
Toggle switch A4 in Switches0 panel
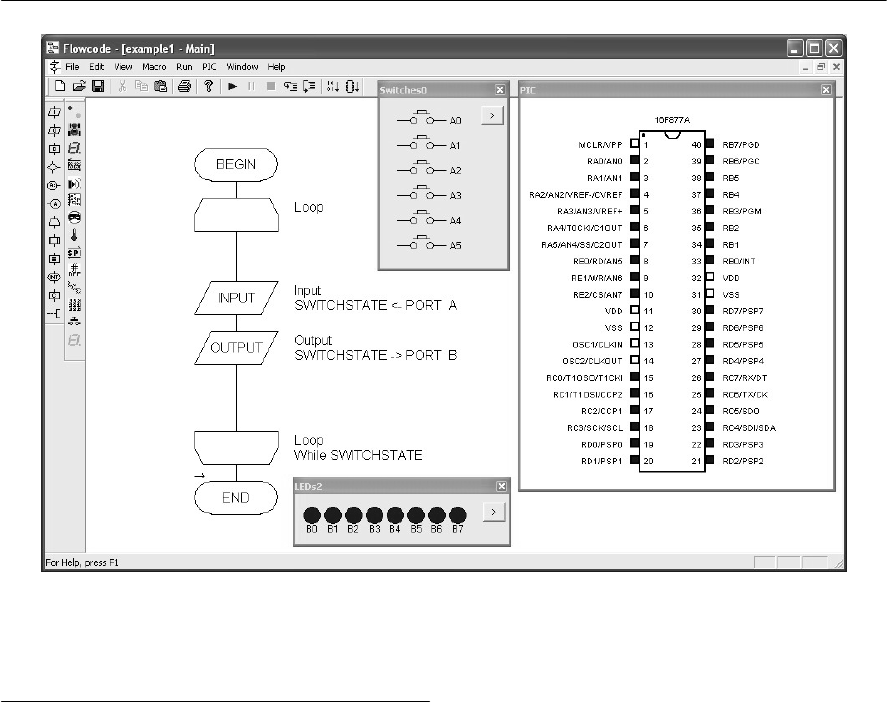[x=422, y=218]
